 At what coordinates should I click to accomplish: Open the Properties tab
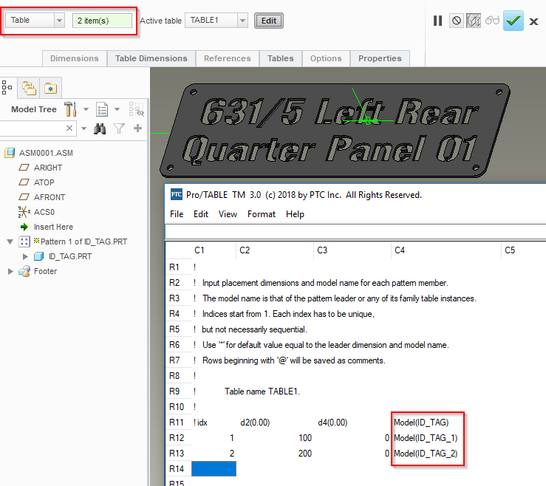[x=380, y=58]
